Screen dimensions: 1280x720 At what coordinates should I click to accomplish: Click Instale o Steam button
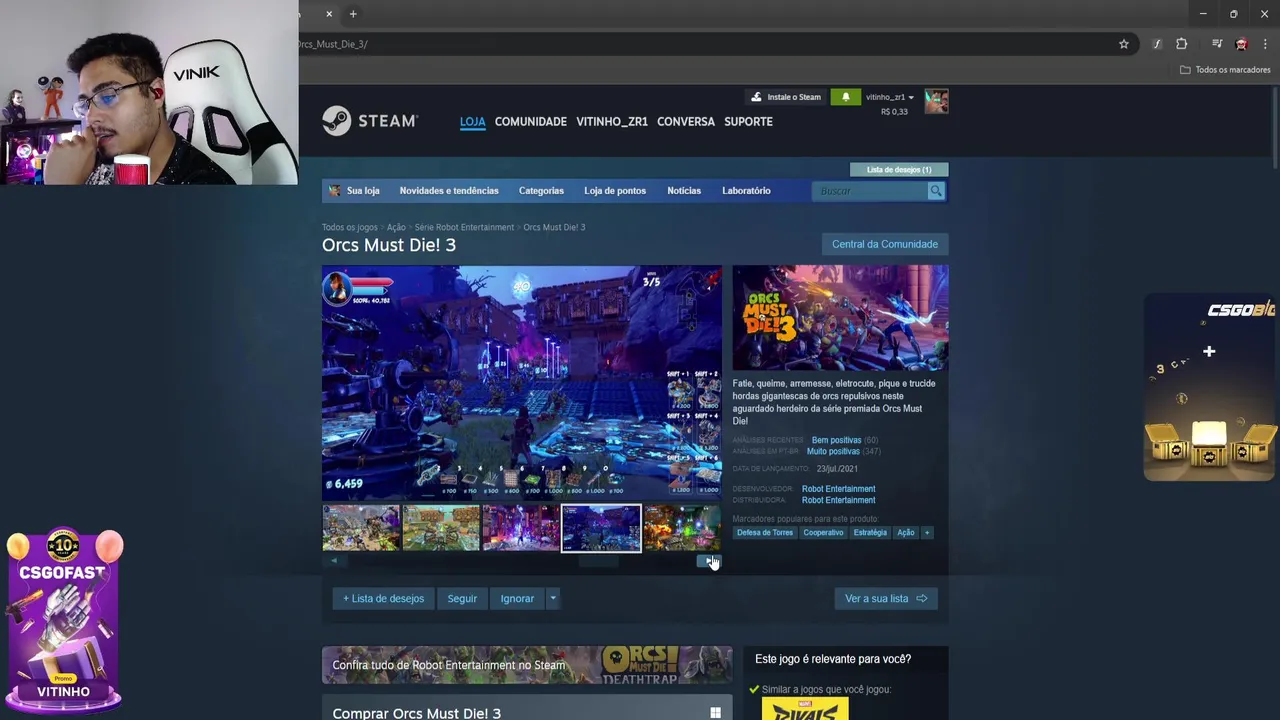tap(785, 97)
